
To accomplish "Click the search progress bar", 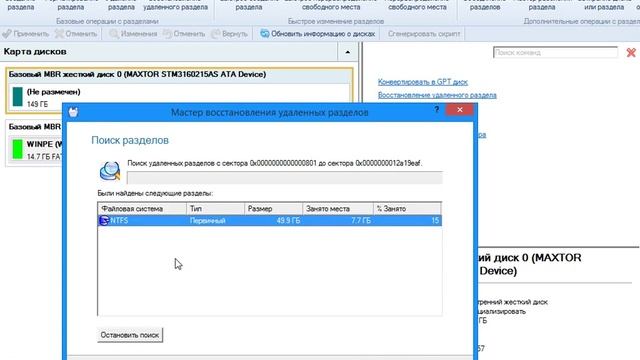I will [284, 178].
